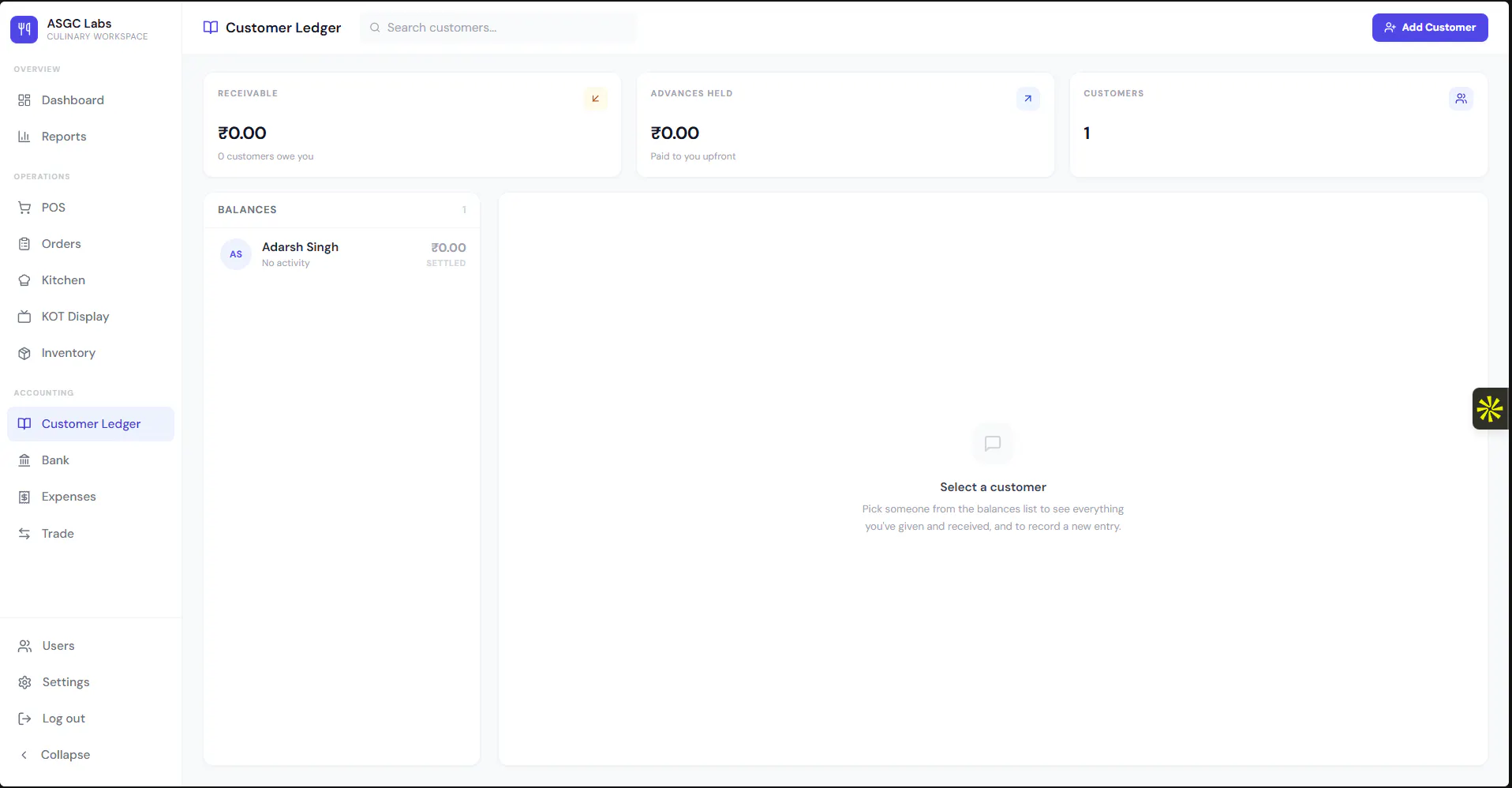Viewport: 1512px width, 788px height.
Task: Select Customer Ledger in the sidebar
Action: pyautogui.click(x=91, y=424)
